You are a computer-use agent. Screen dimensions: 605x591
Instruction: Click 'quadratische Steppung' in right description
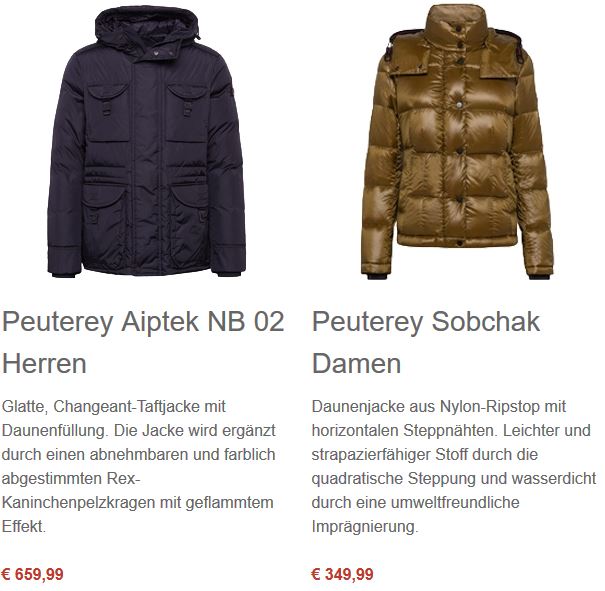pyautogui.click(x=394, y=479)
